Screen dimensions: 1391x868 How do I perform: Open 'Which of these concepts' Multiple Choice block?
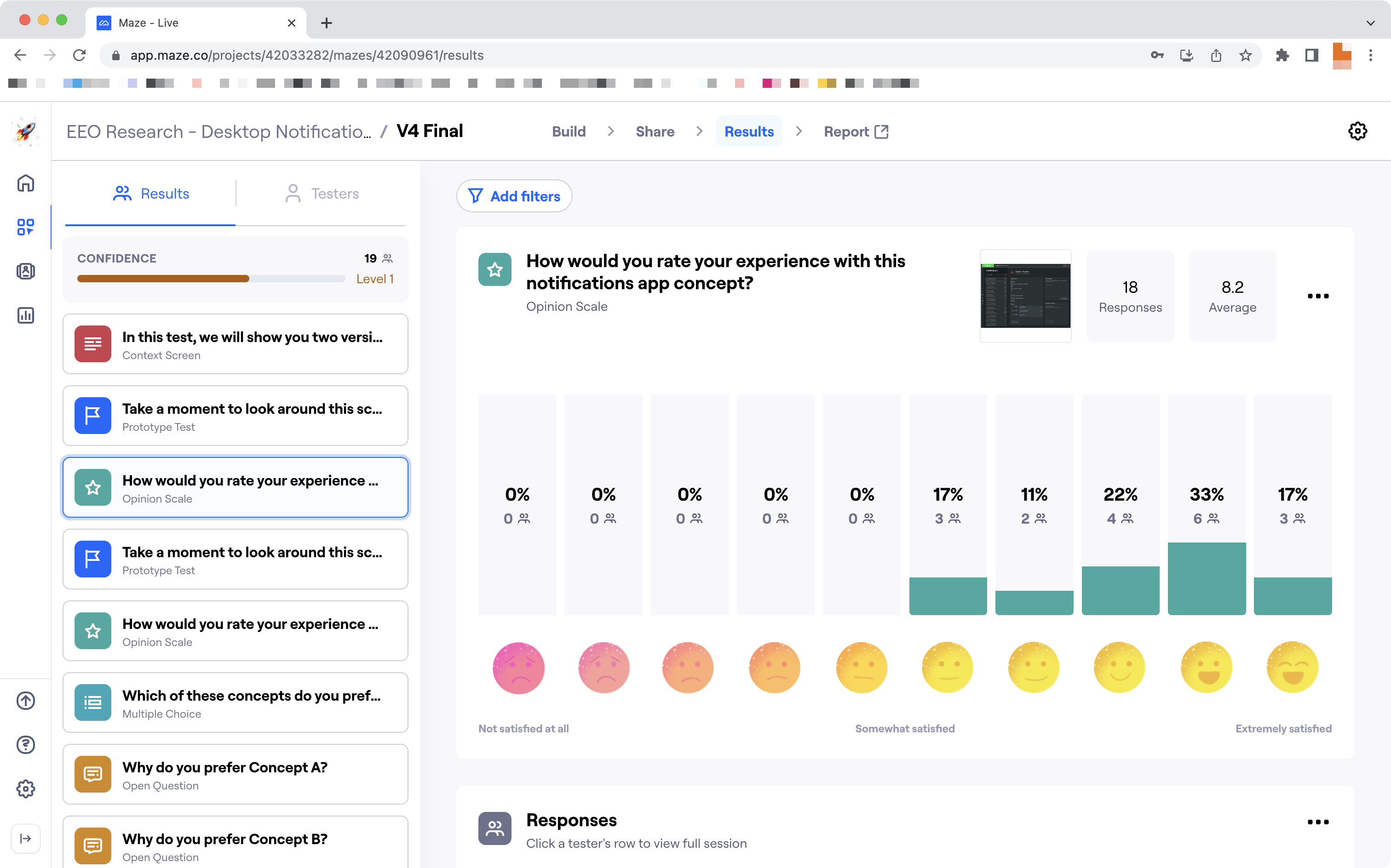pyautogui.click(x=236, y=702)
